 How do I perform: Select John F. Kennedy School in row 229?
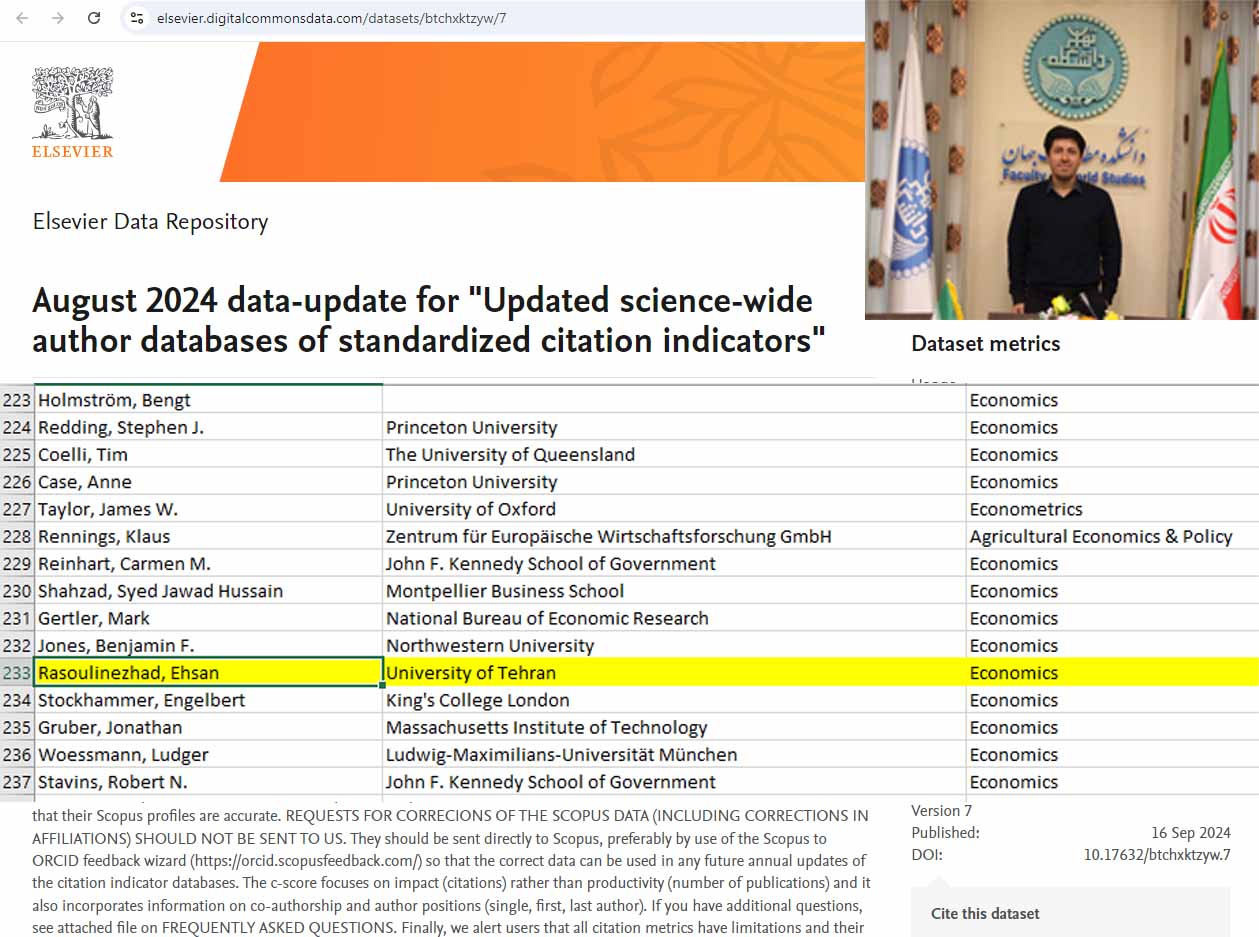(674, 564)
